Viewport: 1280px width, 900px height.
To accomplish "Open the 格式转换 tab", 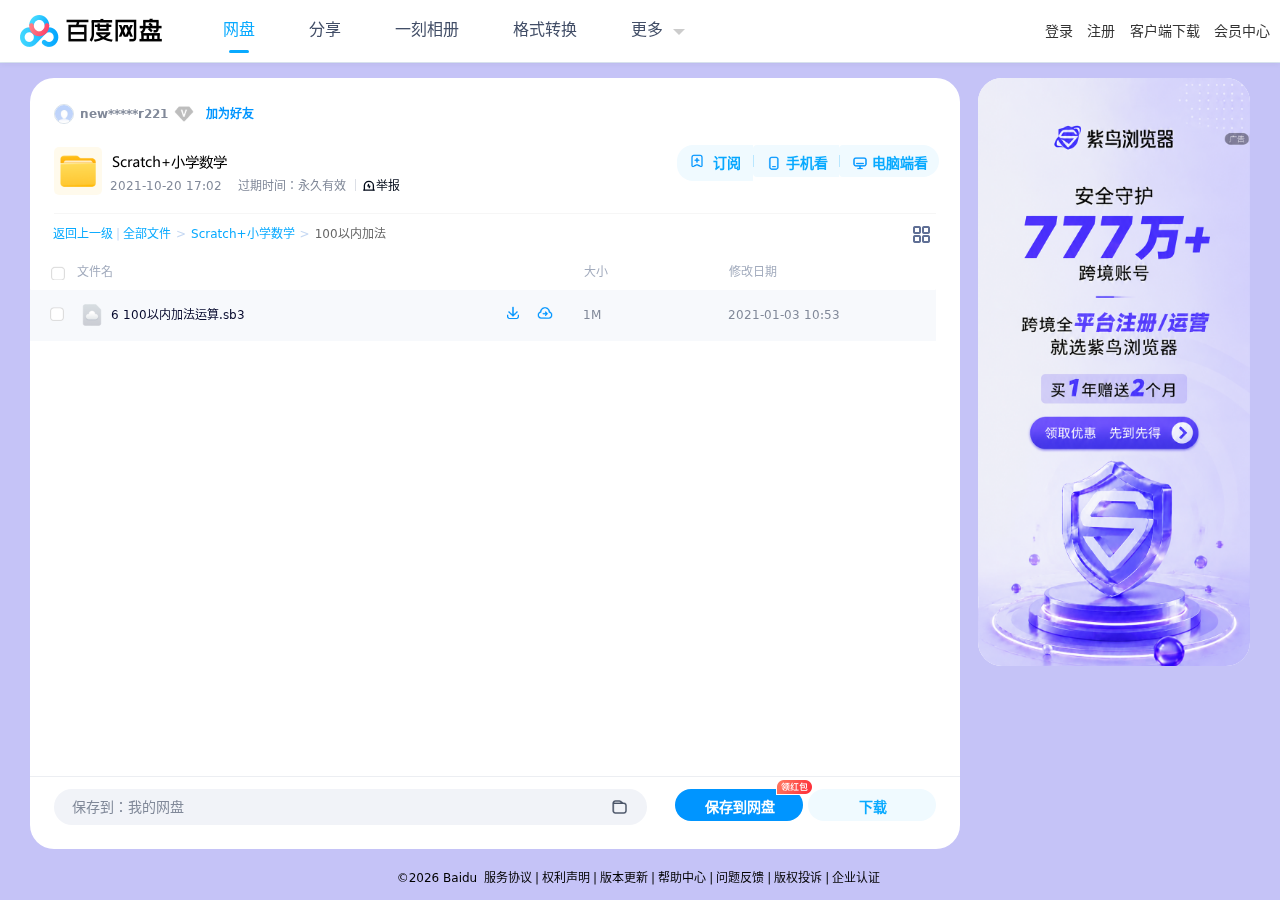I will coord(545,30).
